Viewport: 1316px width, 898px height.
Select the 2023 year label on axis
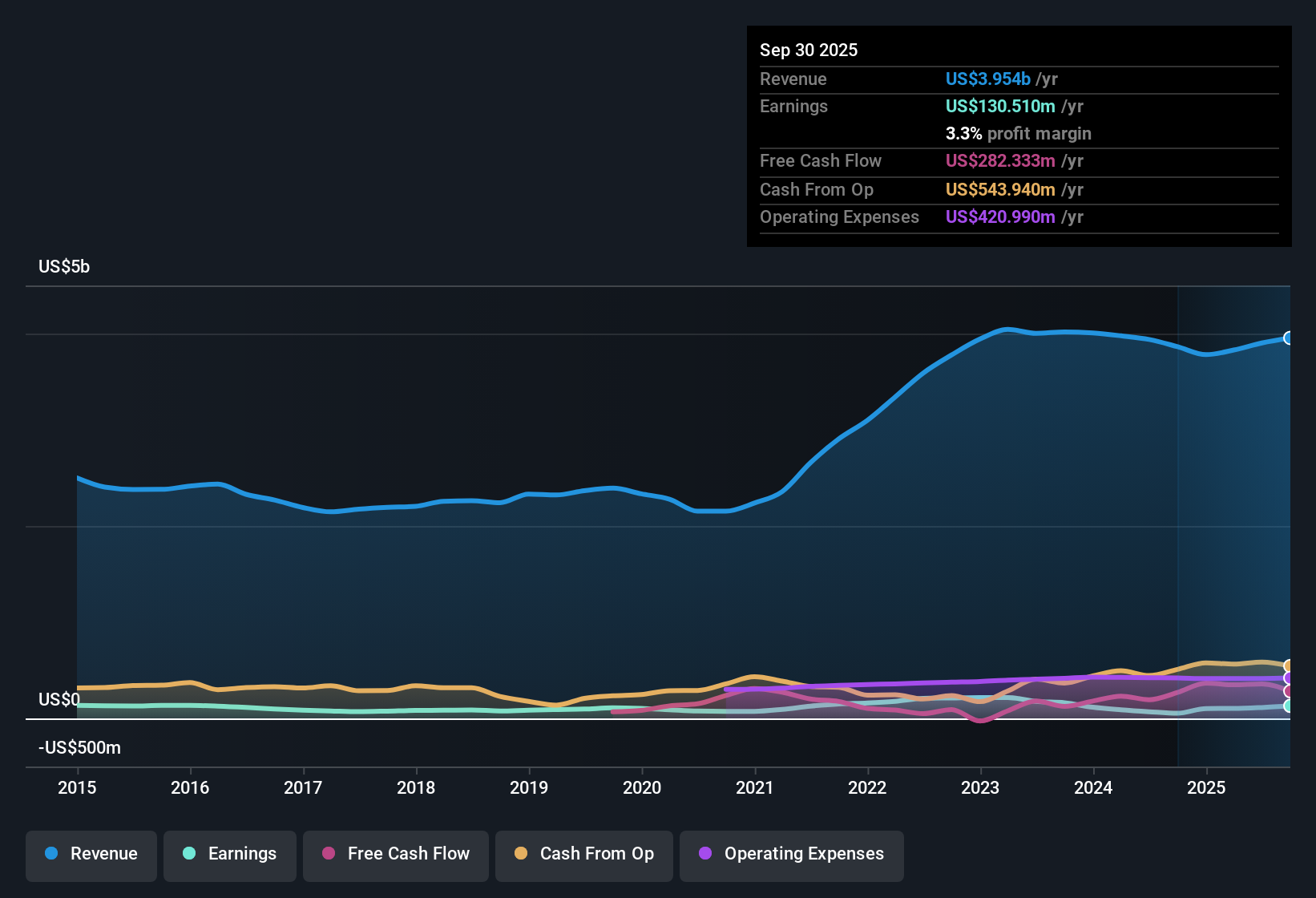[981, 788]
